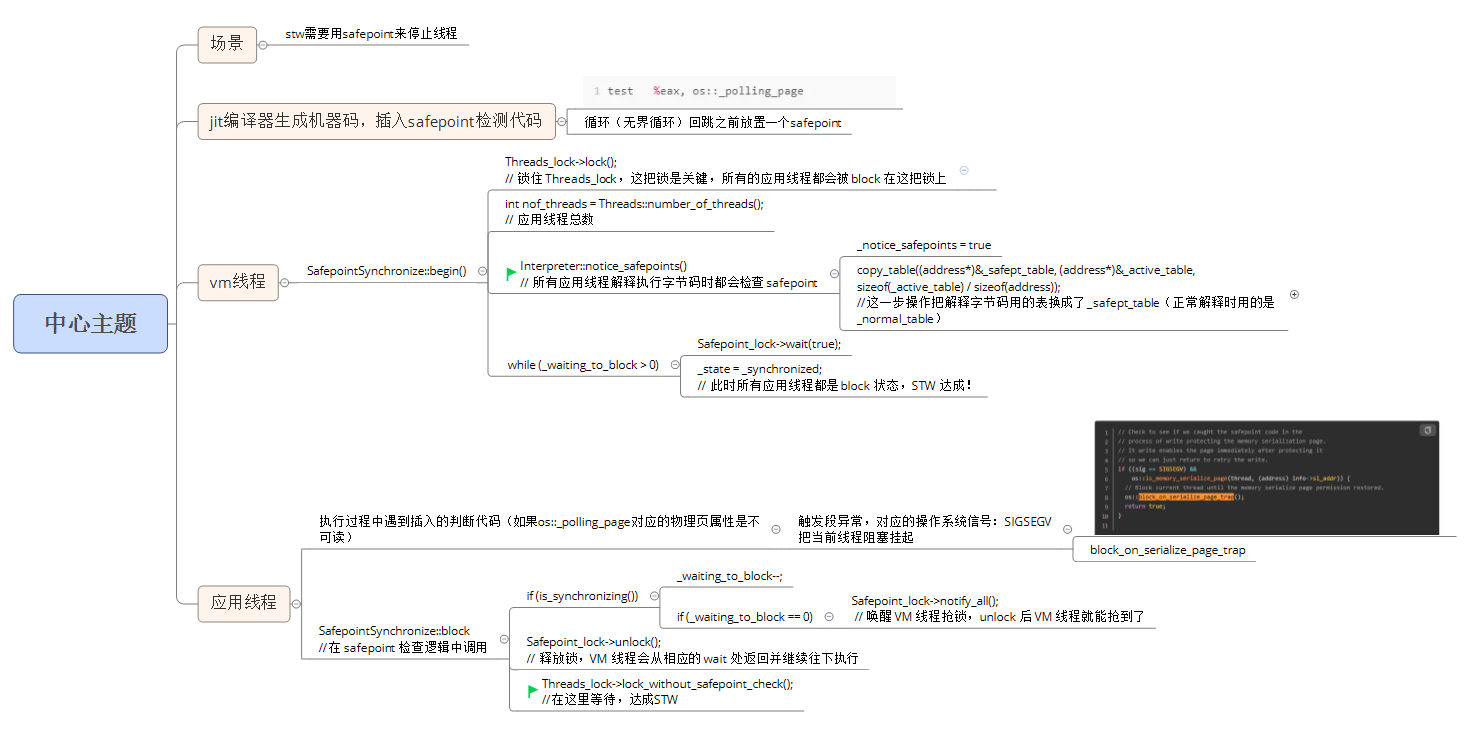Collapse the if (_waiting_to_block == 0) node
The height and width of the screenshot is (738, 1477).
[829, 617]
